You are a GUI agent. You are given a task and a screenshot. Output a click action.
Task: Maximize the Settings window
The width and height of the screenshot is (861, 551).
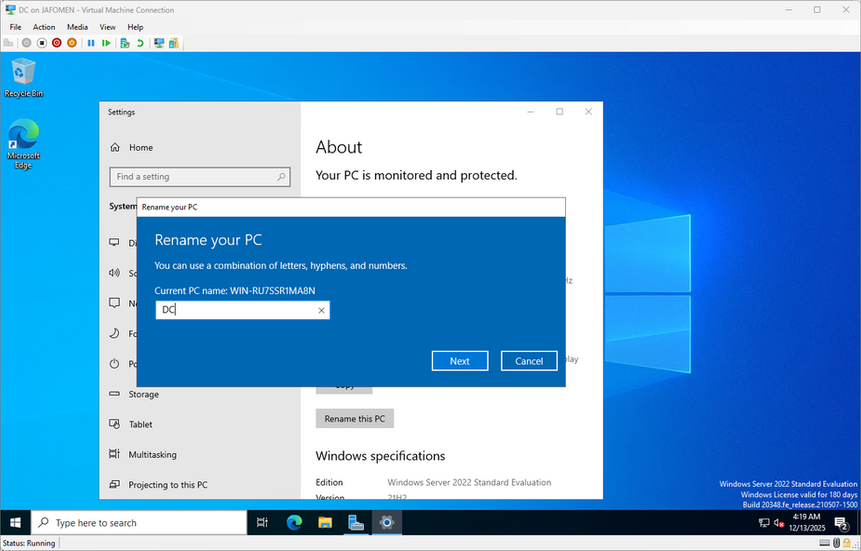tap(560, 112)
